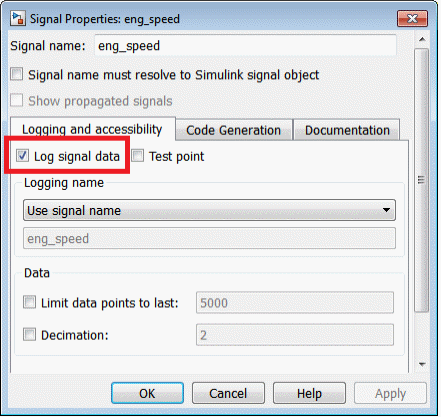Enable the Test point checkbox
The image size is (441, 417).
click(x=137, y=156)
